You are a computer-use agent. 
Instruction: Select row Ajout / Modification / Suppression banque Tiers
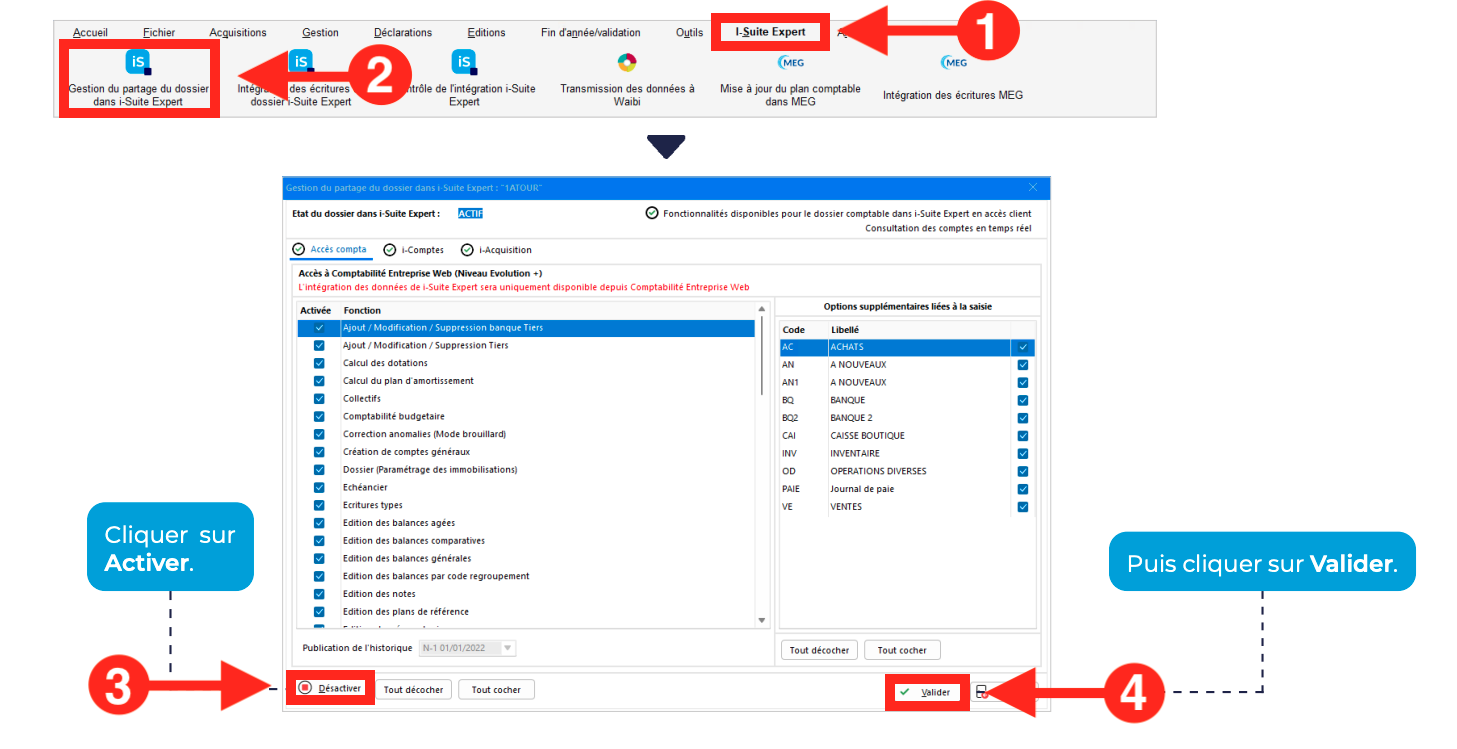pyautogui.click(x=527, y=328)
